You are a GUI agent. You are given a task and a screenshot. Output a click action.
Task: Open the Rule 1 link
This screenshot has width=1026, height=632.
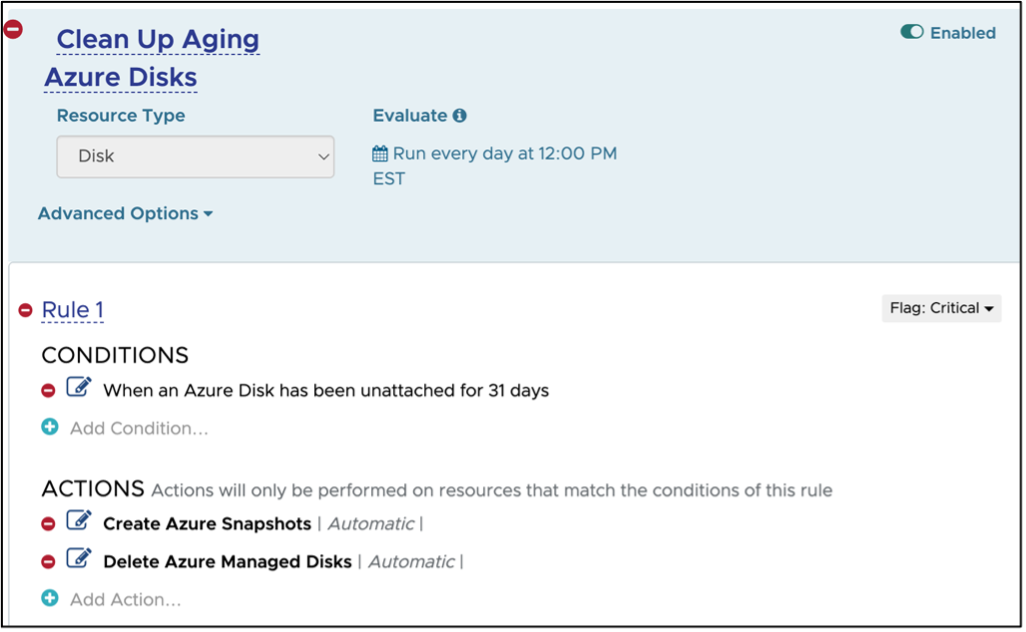[x=72, y=310]
